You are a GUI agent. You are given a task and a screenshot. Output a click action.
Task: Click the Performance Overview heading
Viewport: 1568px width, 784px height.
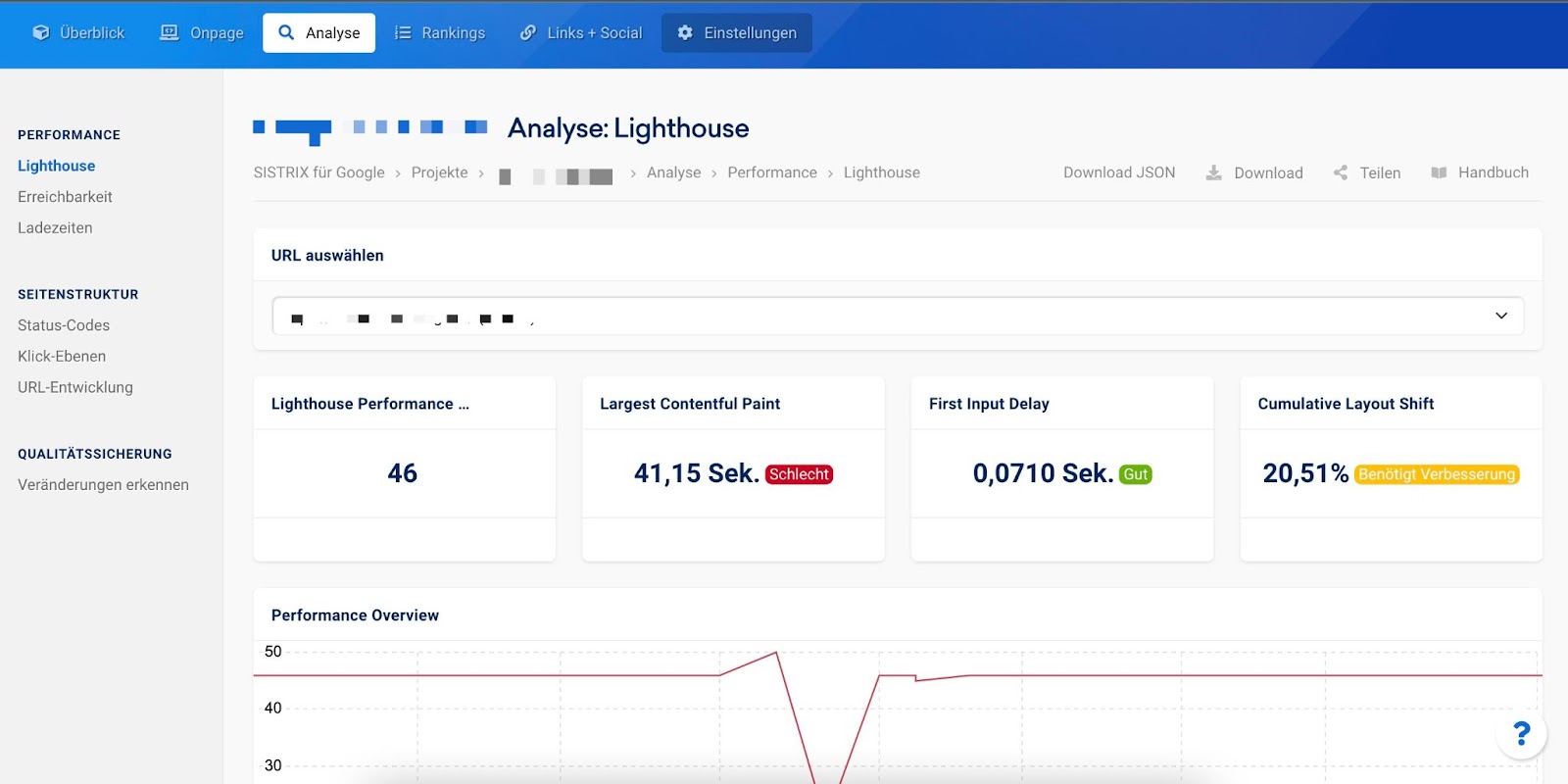click(355, 615)
